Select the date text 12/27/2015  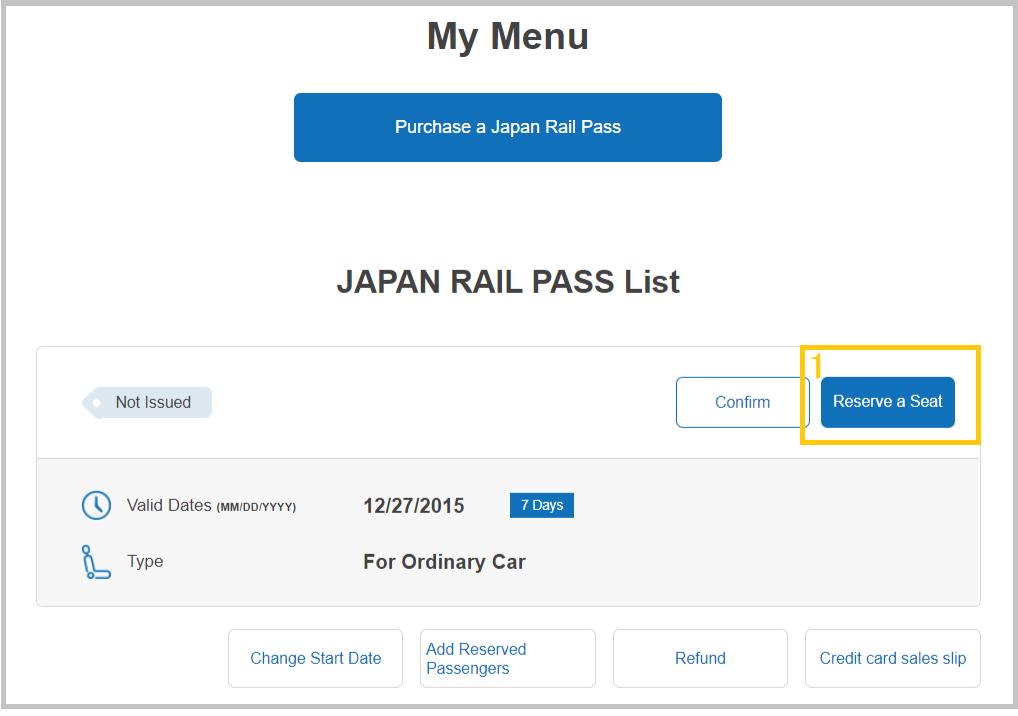414,506
